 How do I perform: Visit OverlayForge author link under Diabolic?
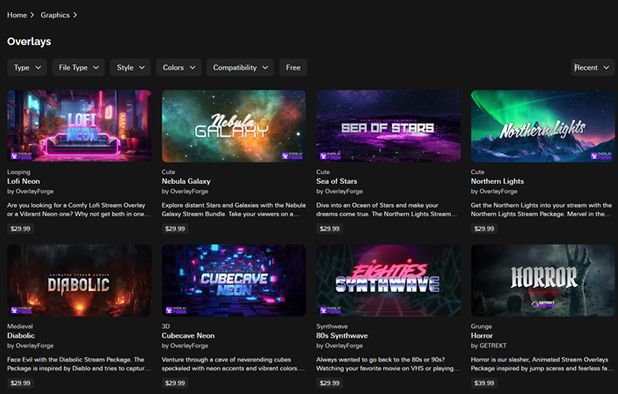(35, 346)
